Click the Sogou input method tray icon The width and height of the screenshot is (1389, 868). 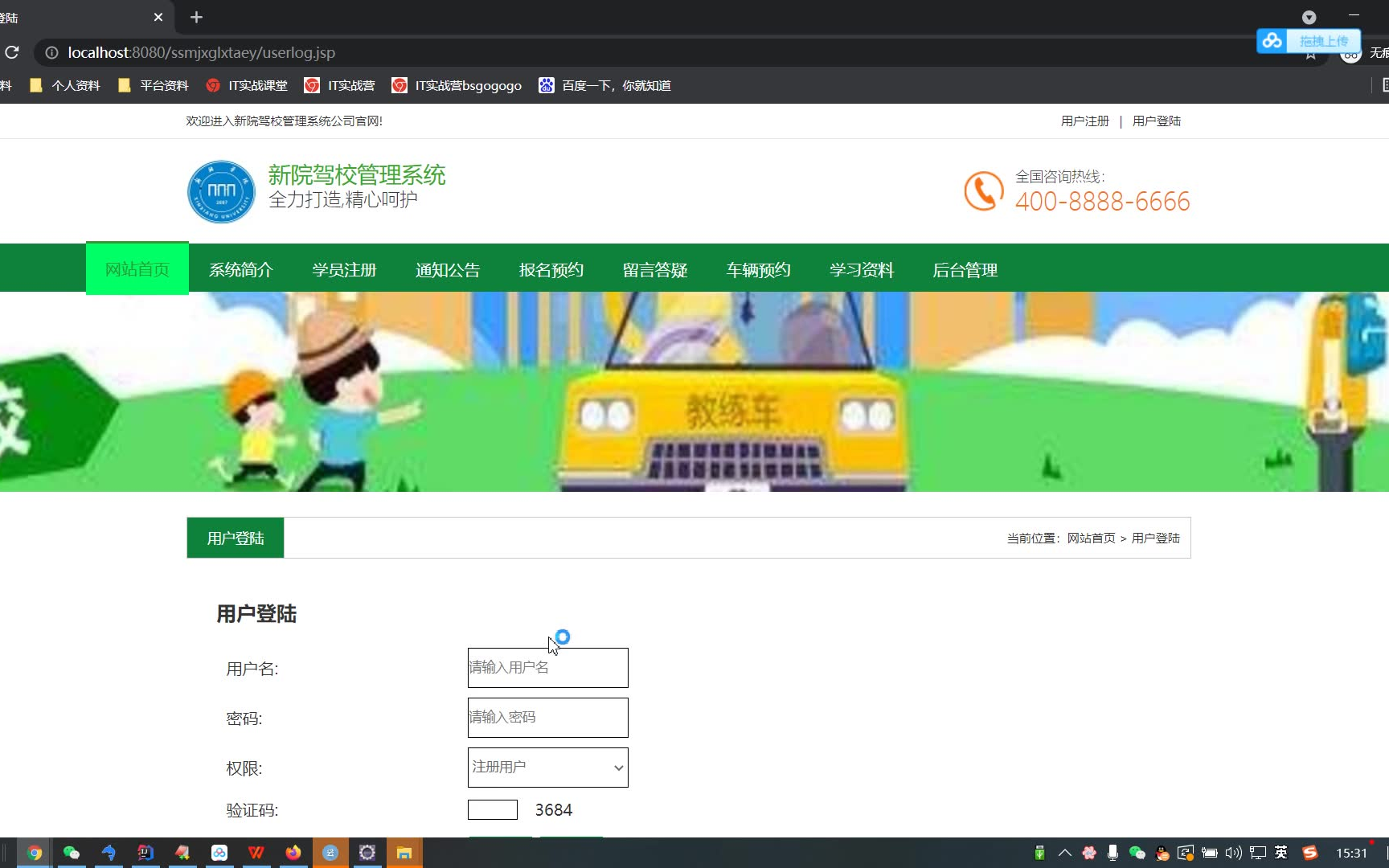pyautogui.click(x=1310, y=853)
